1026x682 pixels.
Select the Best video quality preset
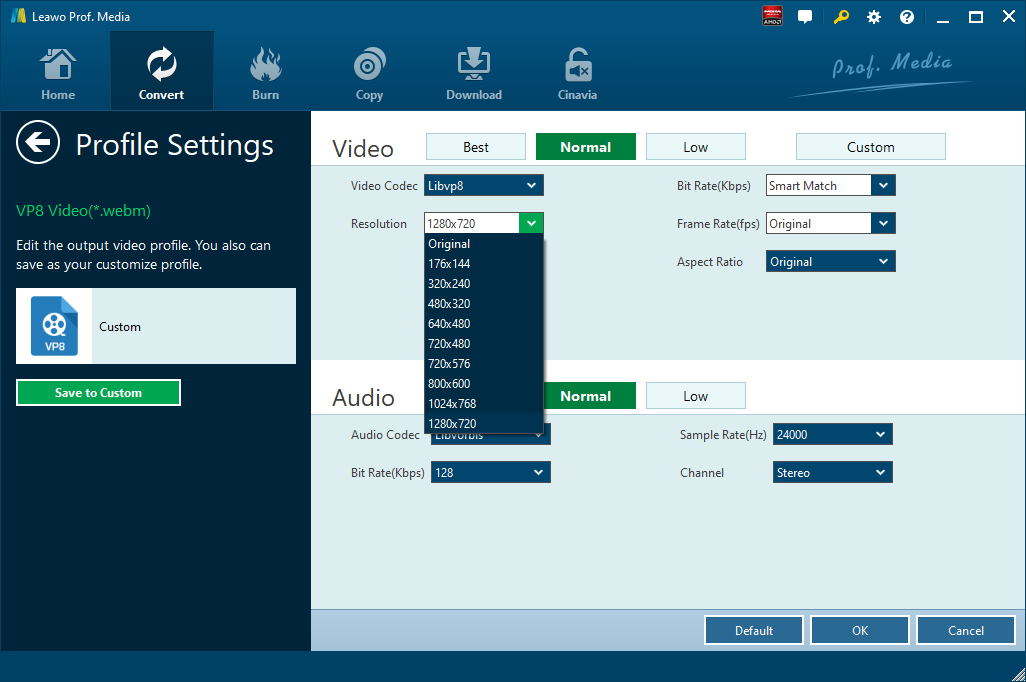[x=476, y=147]
